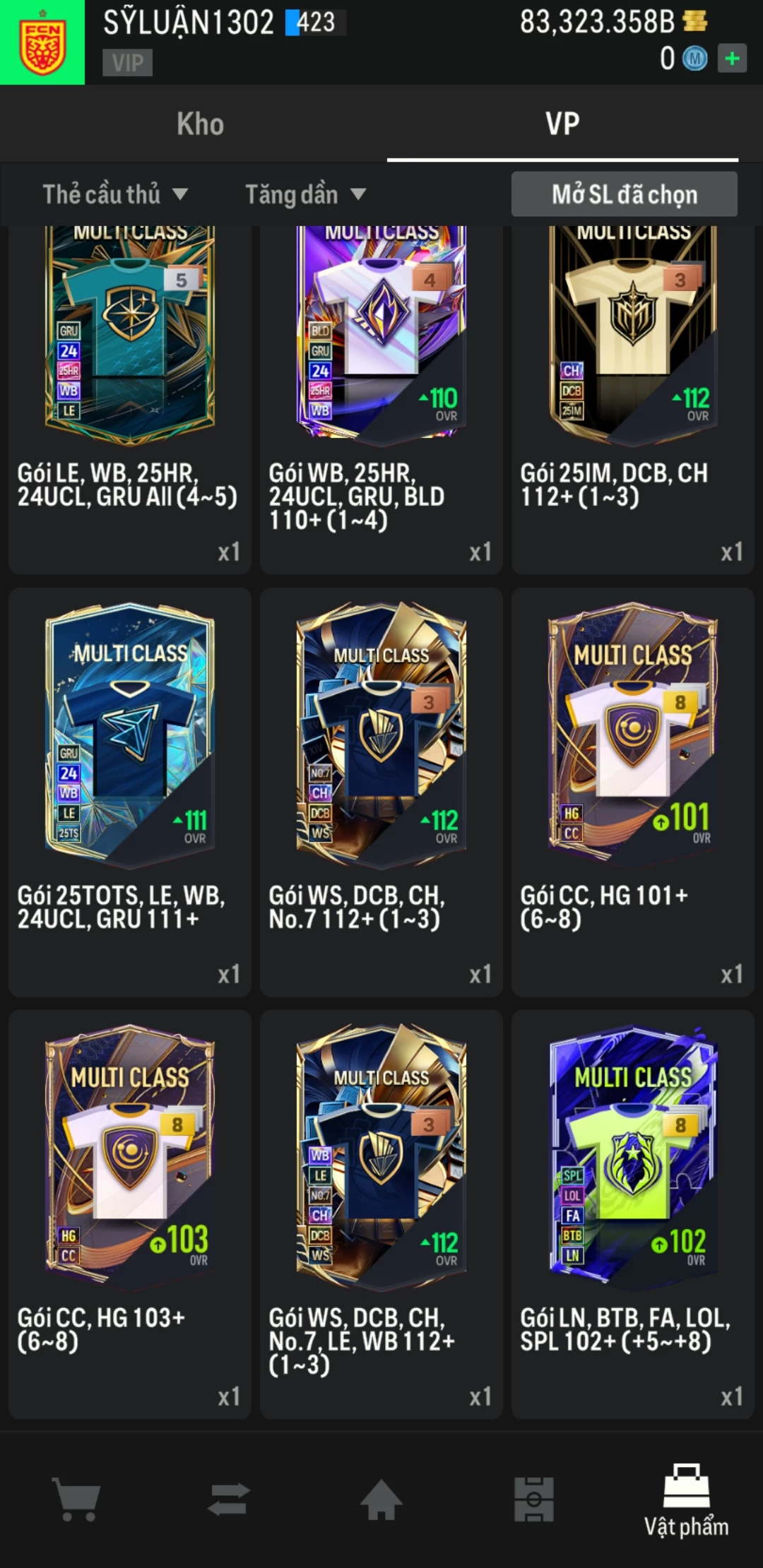Select the Gói 25TOTS, LE, WB pack
Image resolution: width=763 pixels, height=1568 pixels.
click(x=130, y=792)
